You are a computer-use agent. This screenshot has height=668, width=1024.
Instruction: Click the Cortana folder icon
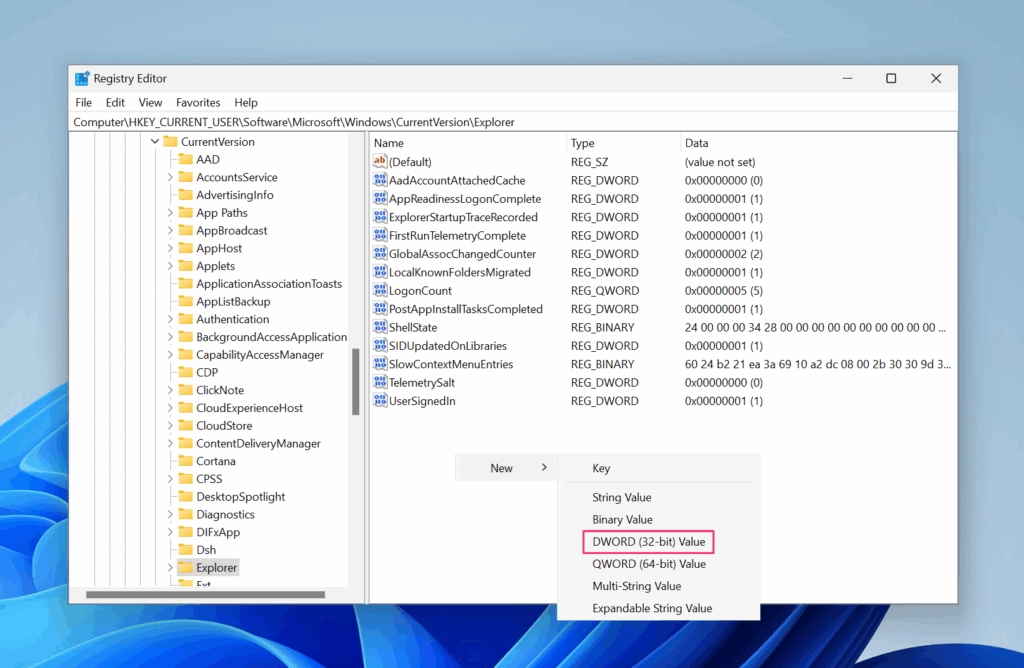coord(185,460)
